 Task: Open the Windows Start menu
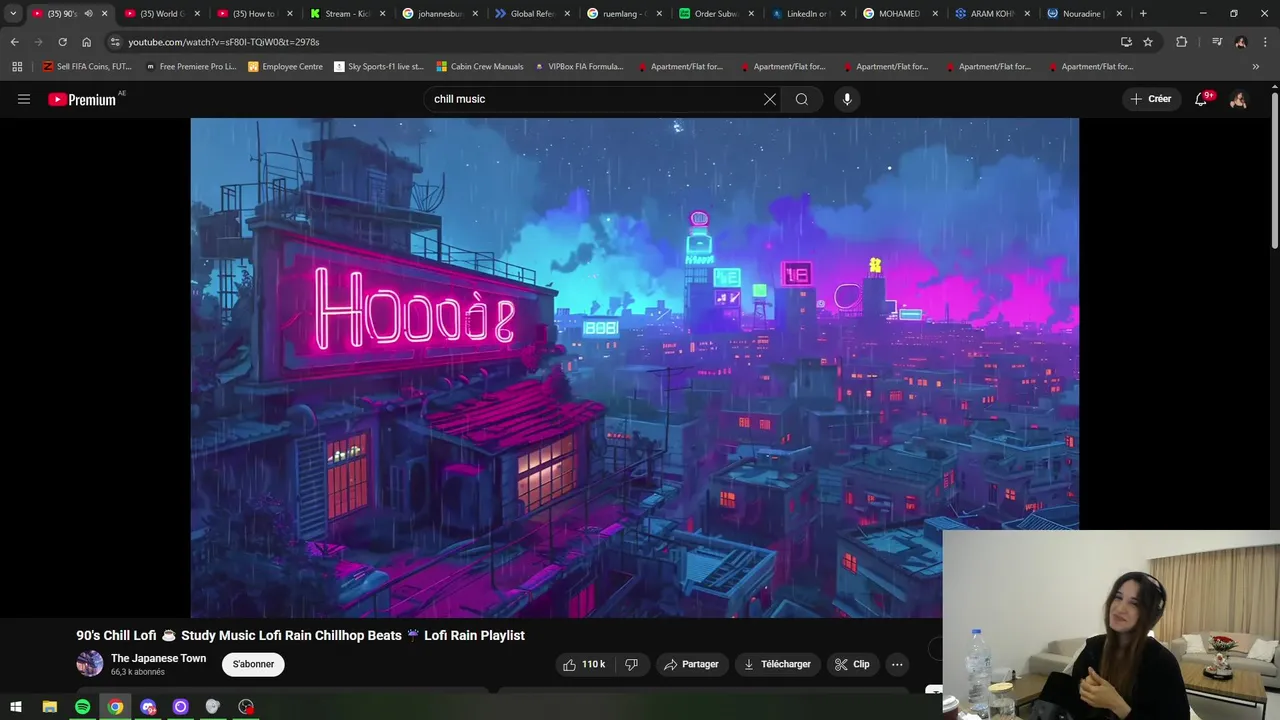point(16,707)
